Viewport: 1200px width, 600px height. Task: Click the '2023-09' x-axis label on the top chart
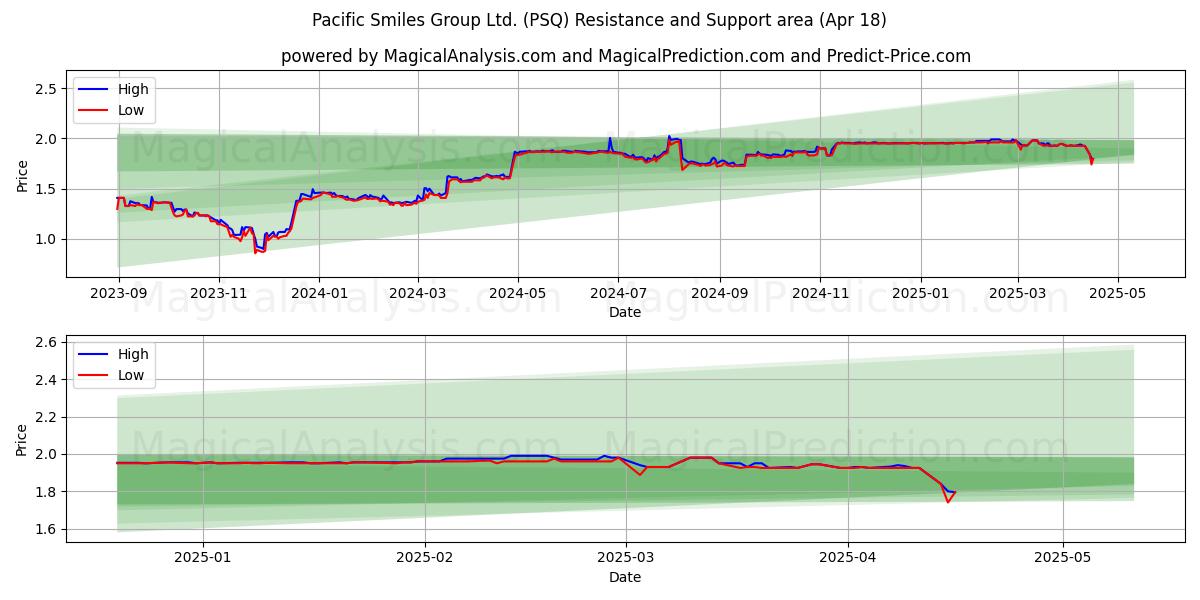pos(119,295)
